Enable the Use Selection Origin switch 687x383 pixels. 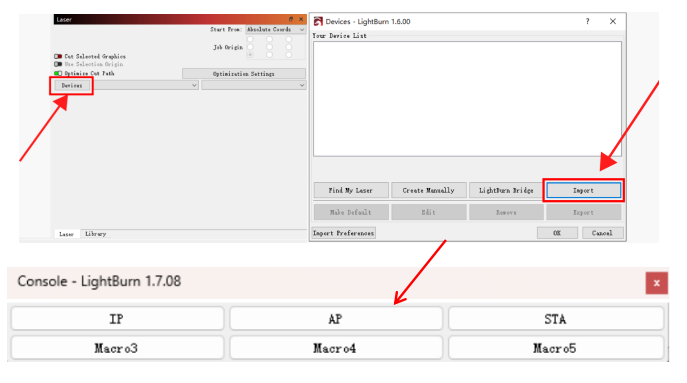[x=58, y=64]
